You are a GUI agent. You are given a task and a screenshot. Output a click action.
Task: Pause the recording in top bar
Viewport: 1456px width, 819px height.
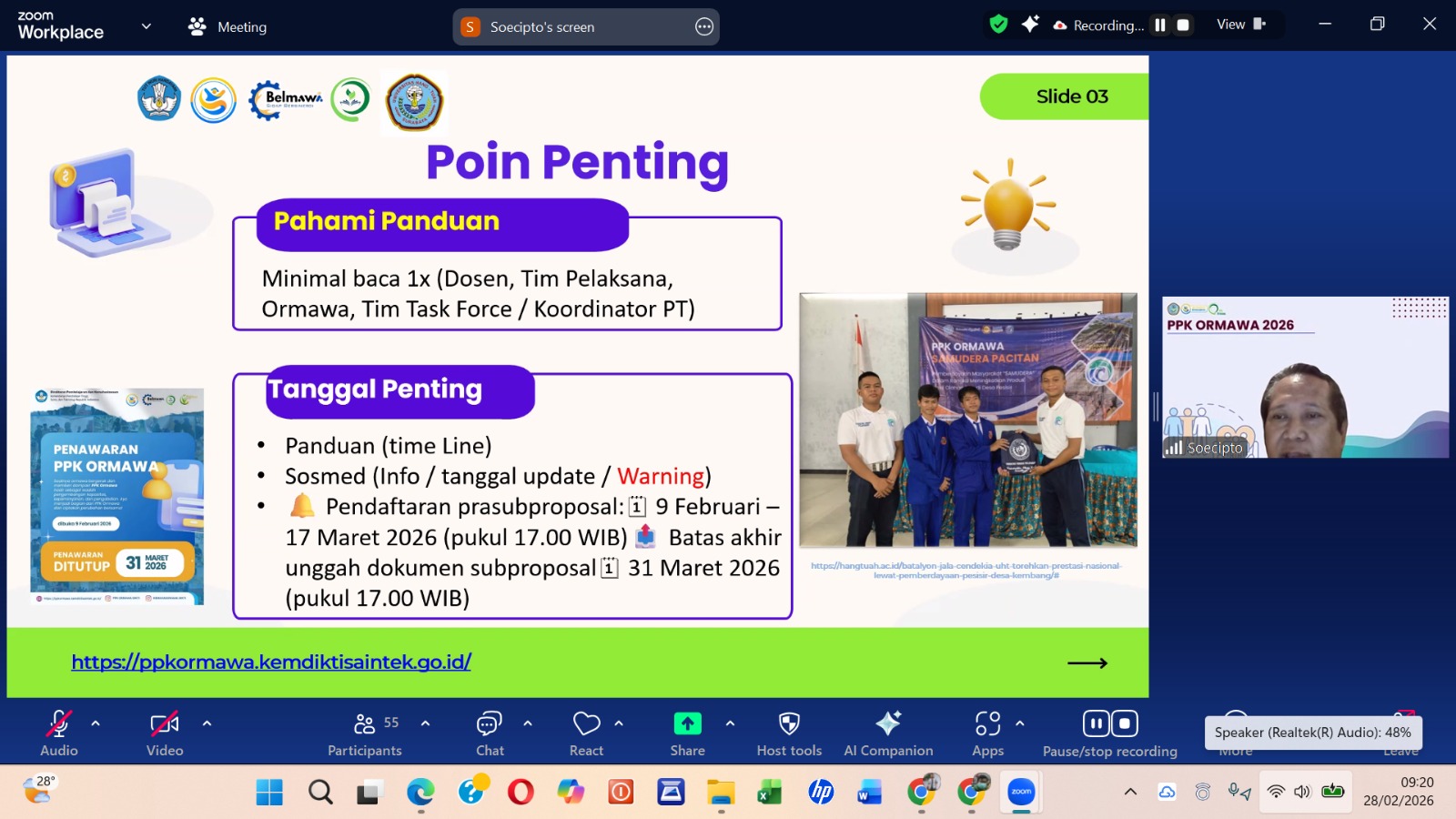(x=1160, y=25)
